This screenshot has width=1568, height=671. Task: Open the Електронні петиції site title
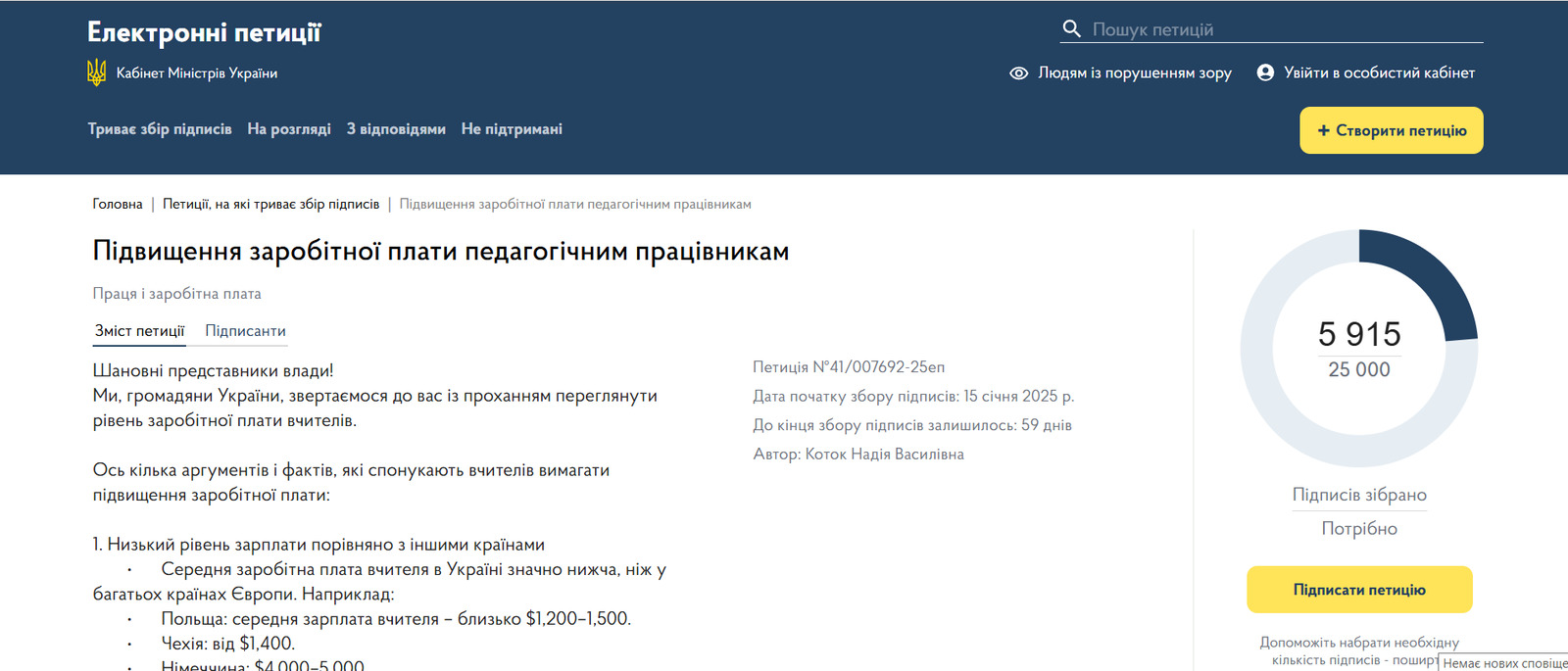tap(204, 33)
